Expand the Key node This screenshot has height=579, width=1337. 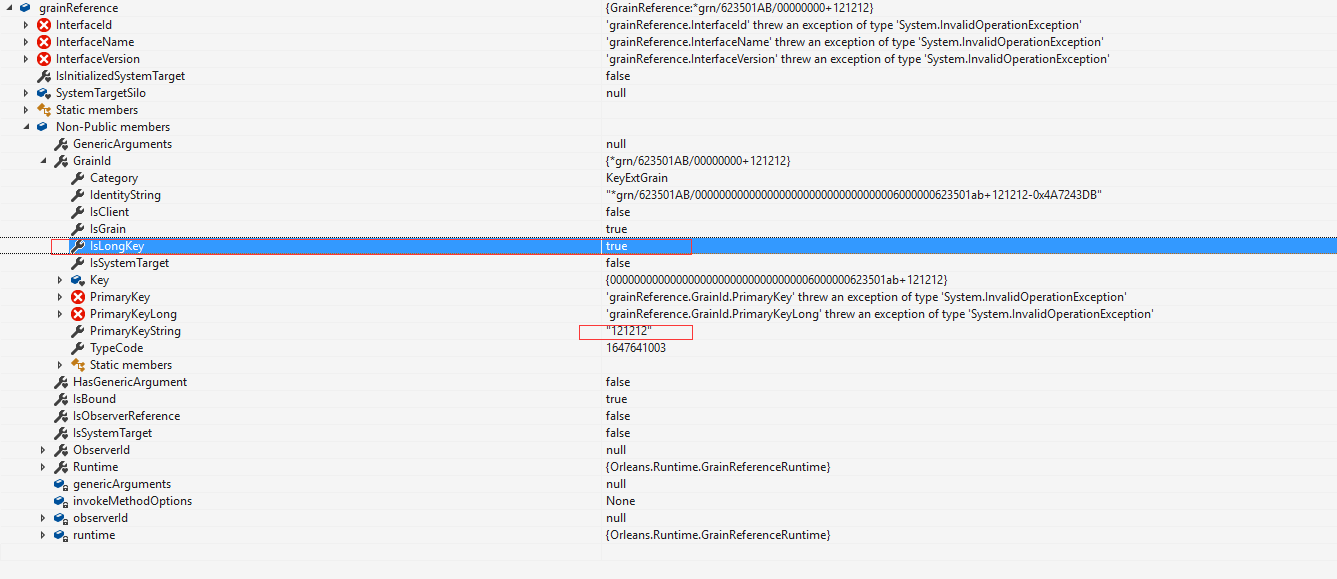[59, 279]
